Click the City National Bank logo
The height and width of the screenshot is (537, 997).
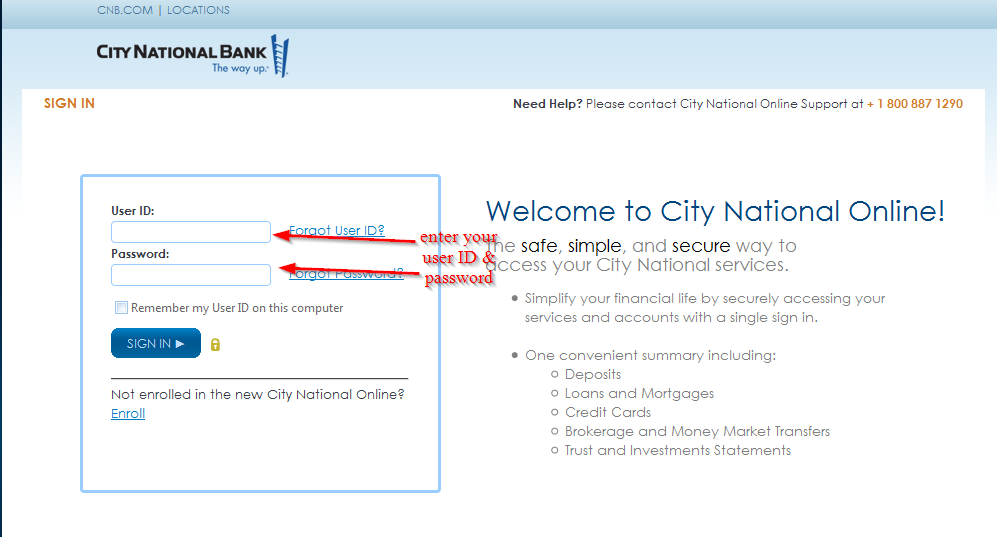pyautogui.click(x=193, y=56)
